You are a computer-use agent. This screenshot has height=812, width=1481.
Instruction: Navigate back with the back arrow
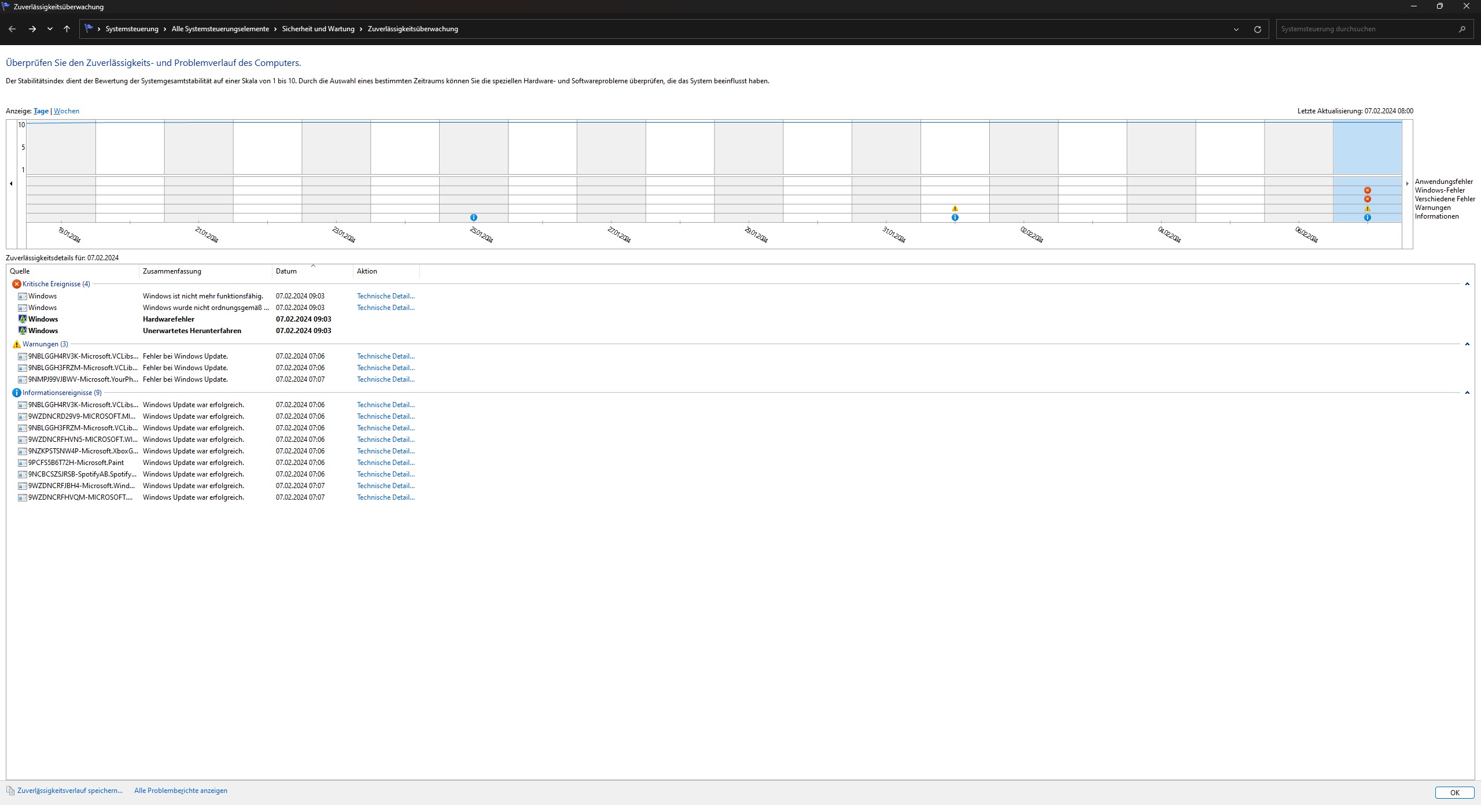tap(12, 29)
